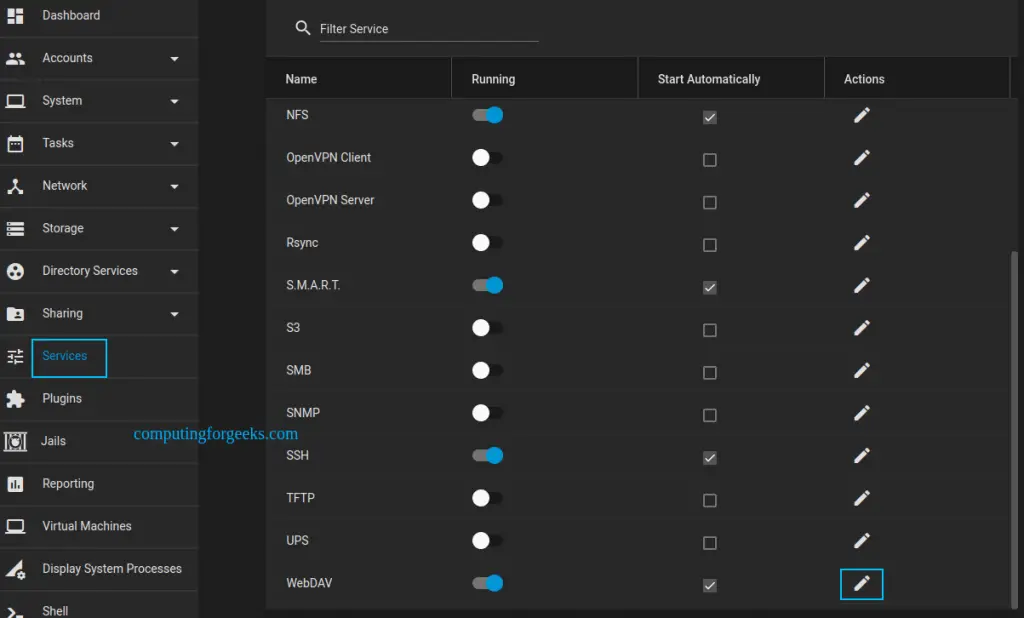Click the Tasks calendar icon

pos(15,144)
